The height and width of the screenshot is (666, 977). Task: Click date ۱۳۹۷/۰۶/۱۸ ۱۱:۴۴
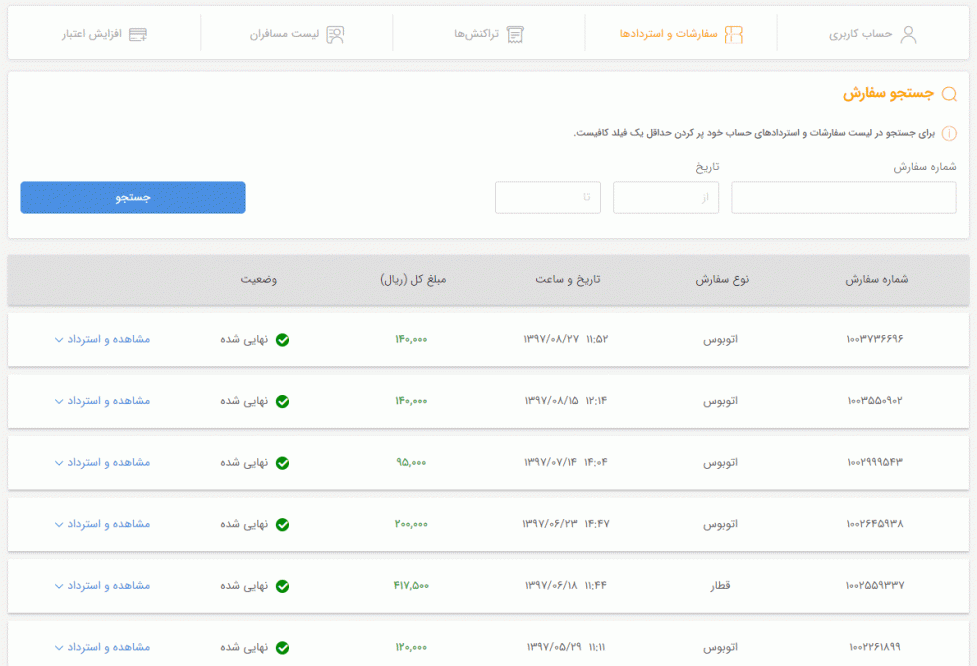coord(566,586)
